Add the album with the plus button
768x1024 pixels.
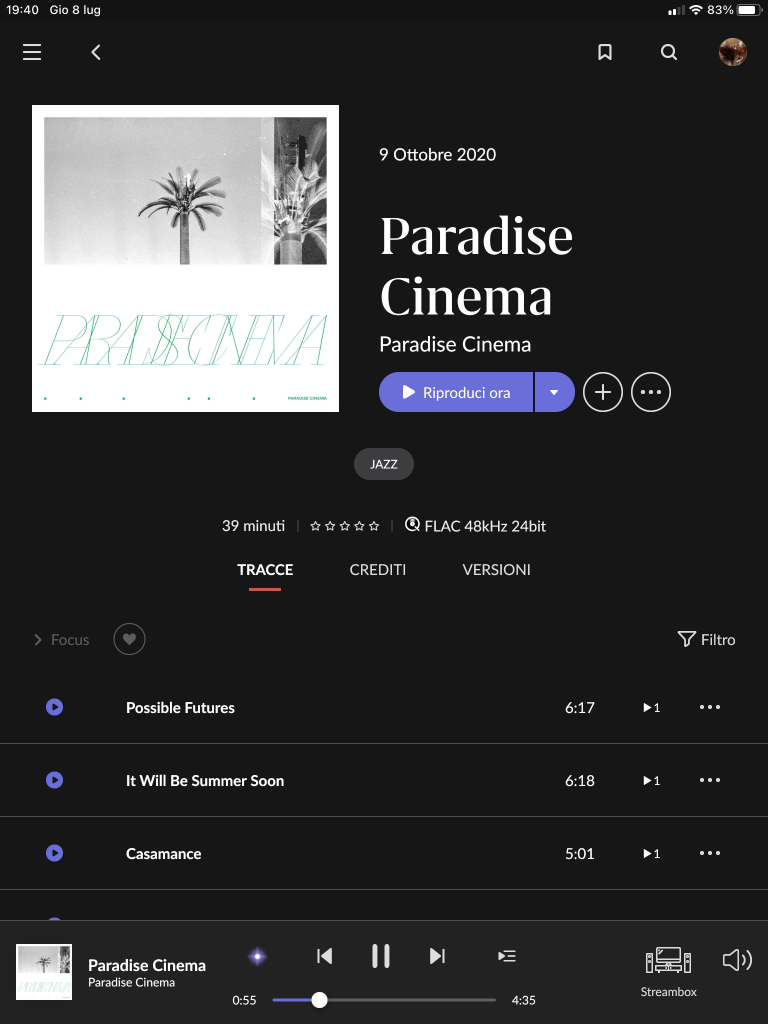603,392
